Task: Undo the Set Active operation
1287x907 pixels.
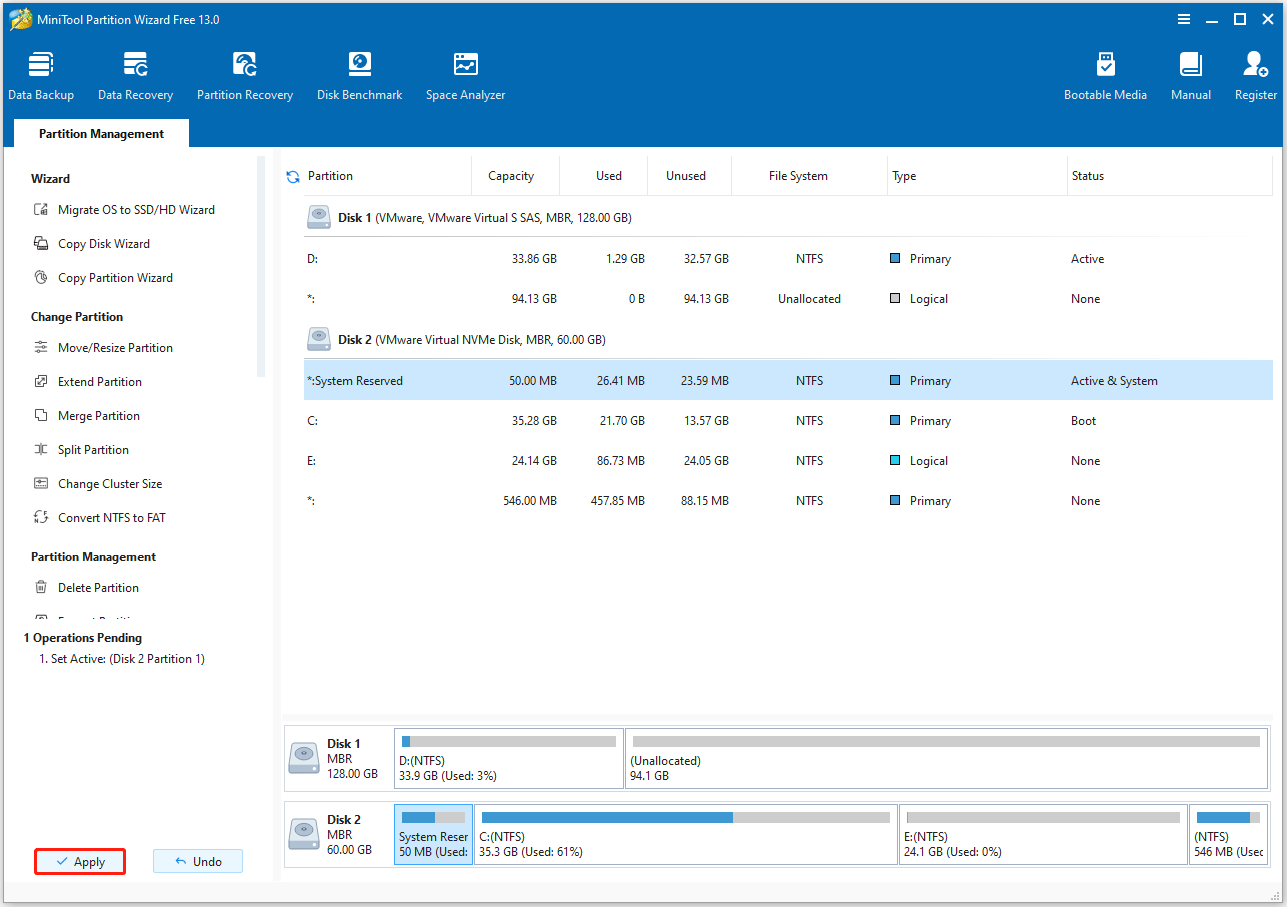Action: 197,861
